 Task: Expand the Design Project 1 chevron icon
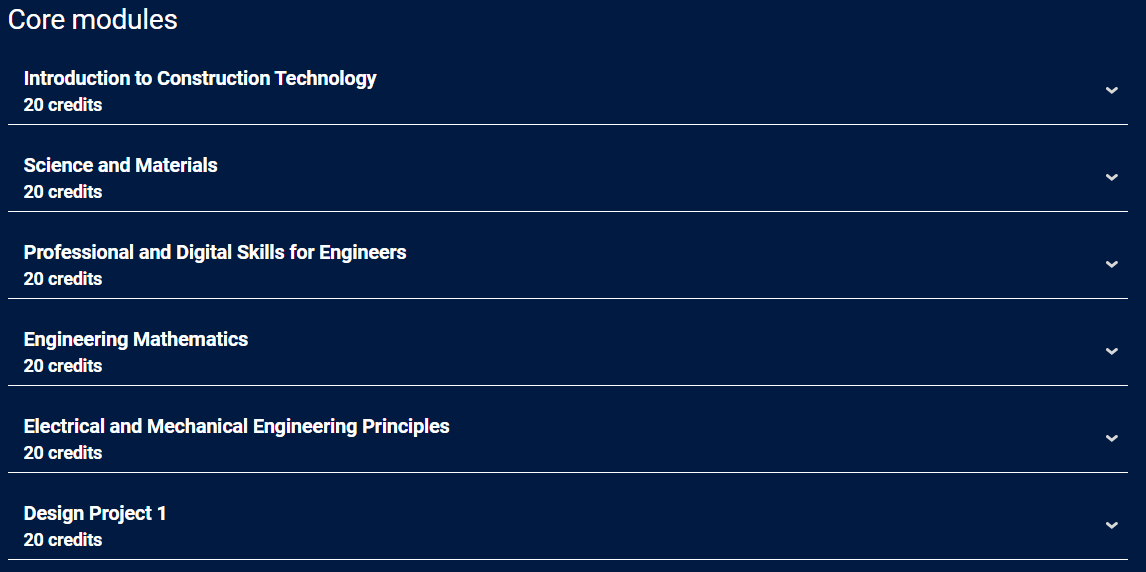click(x=1111, y=525)
